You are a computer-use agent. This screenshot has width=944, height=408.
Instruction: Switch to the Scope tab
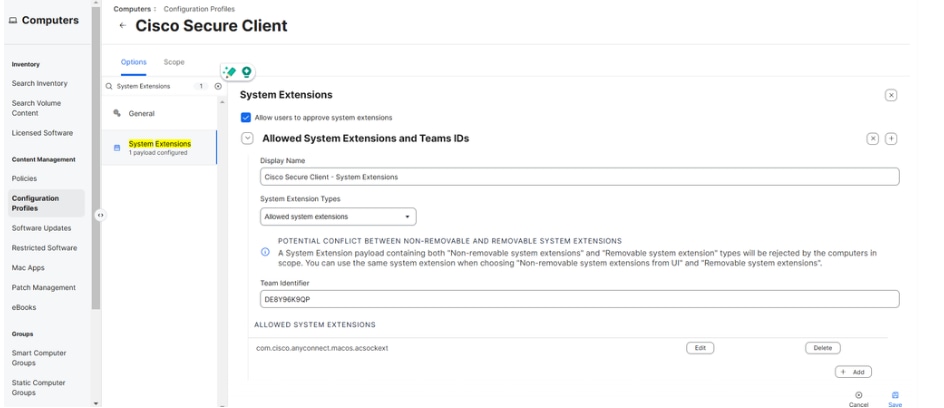coord(188,62)
